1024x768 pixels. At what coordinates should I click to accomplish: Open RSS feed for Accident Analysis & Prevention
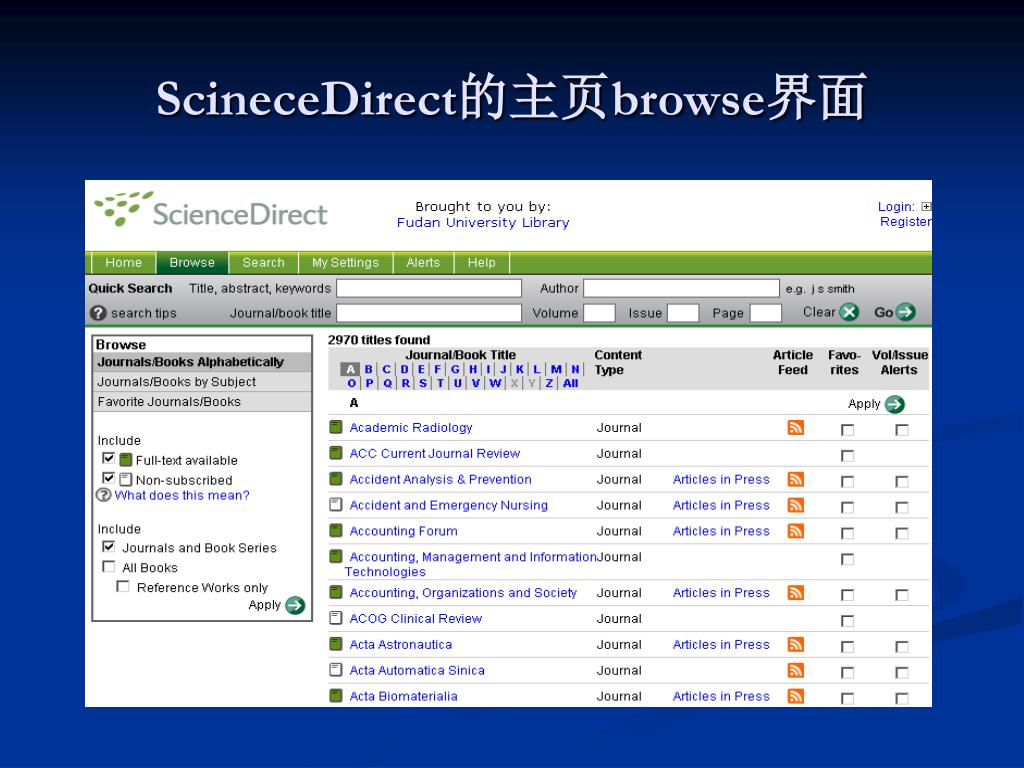(x=795, y=479)
